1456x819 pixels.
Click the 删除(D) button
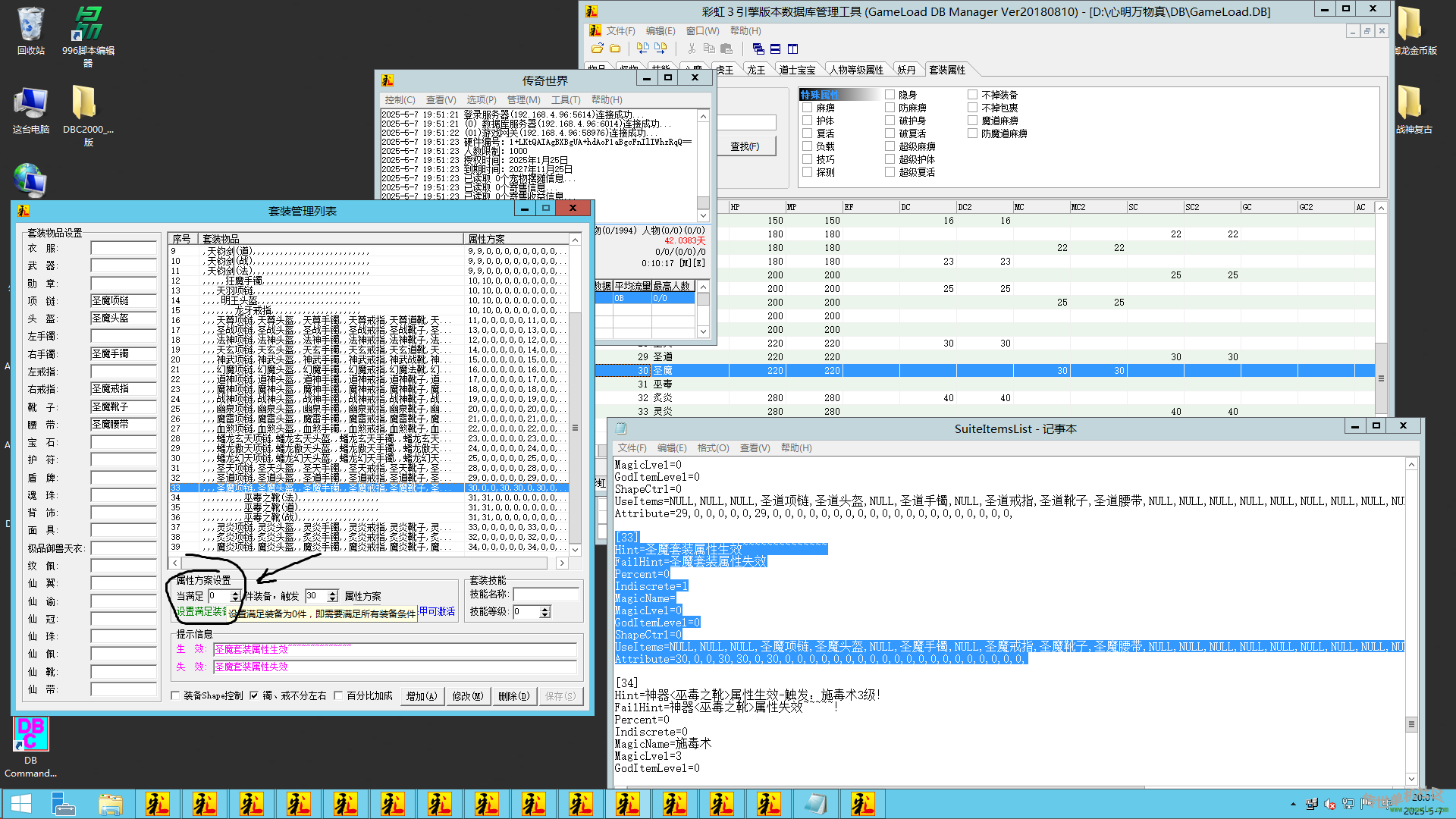514,695
